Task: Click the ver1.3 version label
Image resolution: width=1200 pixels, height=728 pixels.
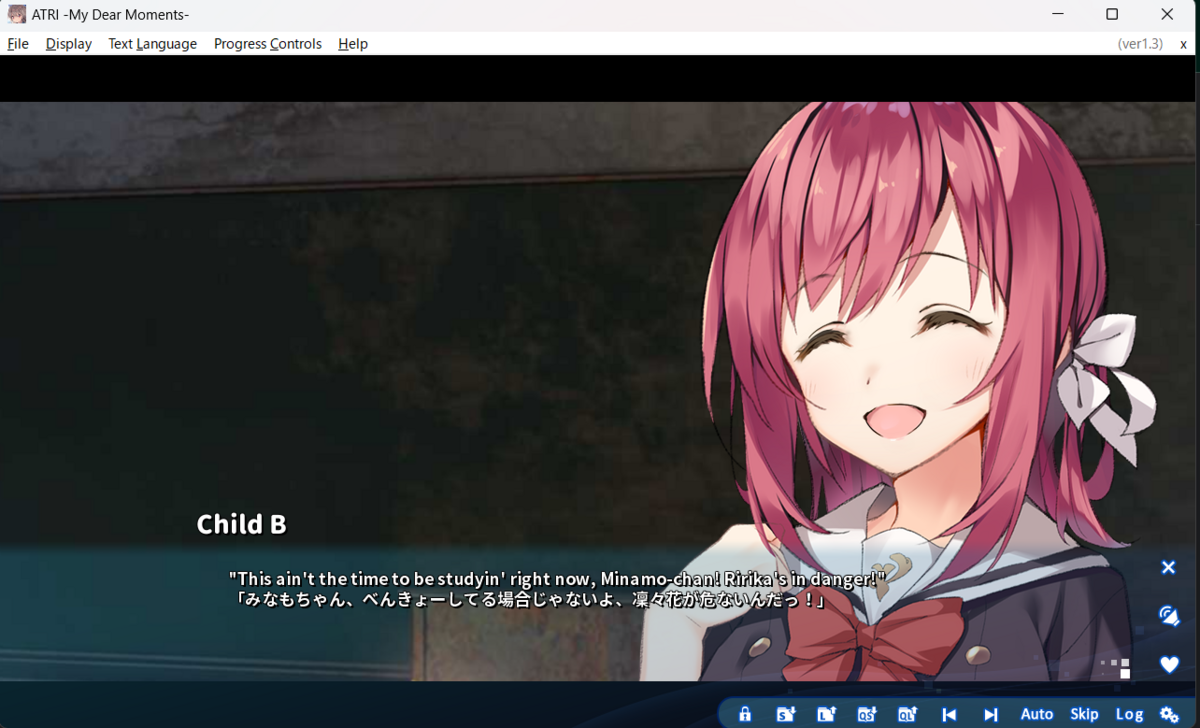Action: [1140, 44]
